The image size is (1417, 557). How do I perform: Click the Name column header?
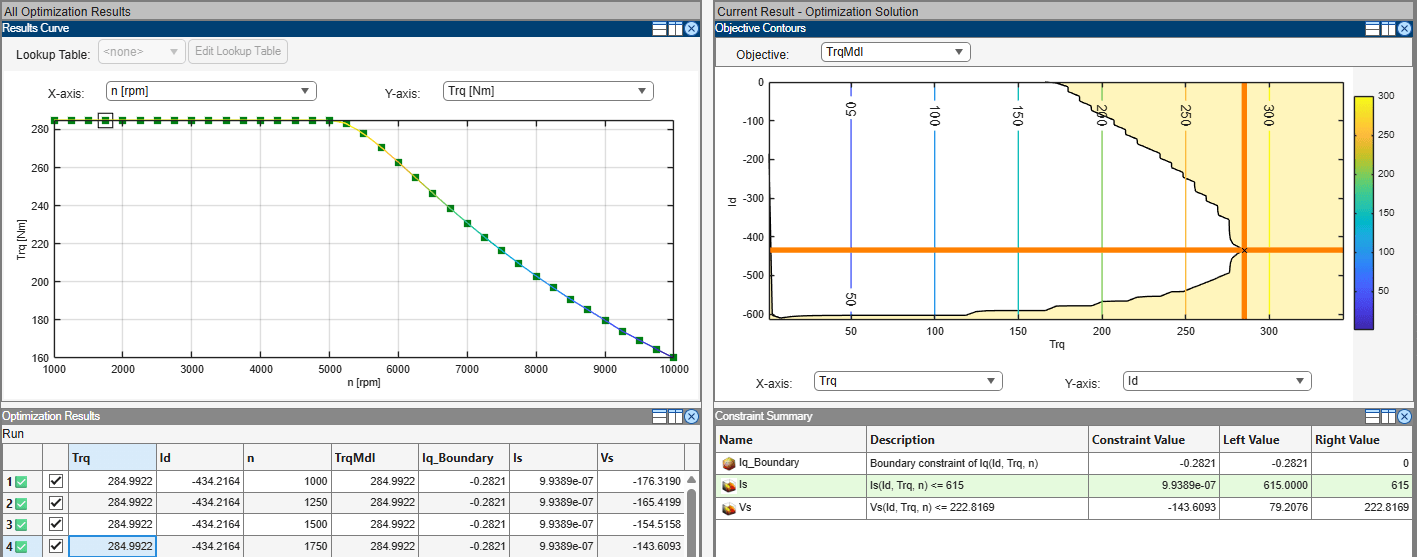[x=791, y=440]
